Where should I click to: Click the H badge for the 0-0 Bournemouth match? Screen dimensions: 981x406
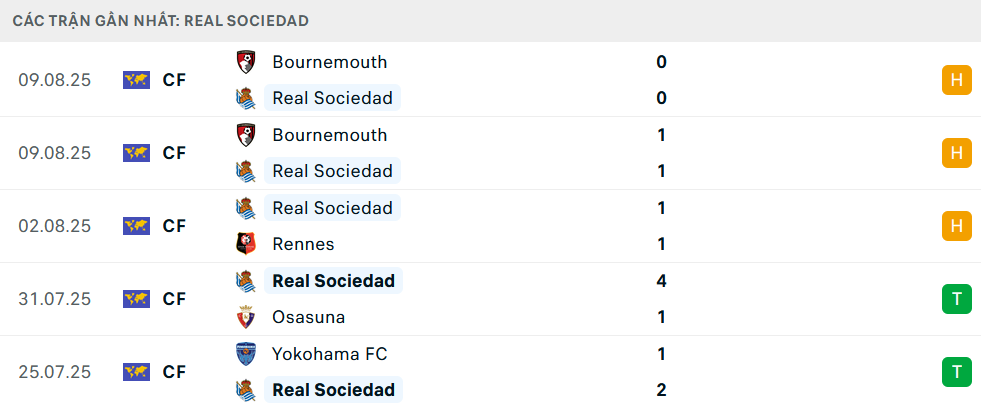point(956,80)
